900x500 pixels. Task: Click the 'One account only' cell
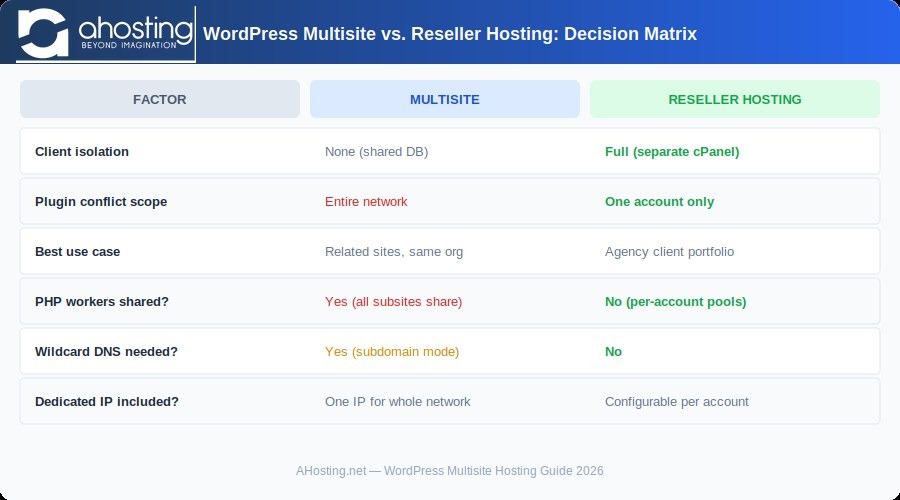point(660,201)
